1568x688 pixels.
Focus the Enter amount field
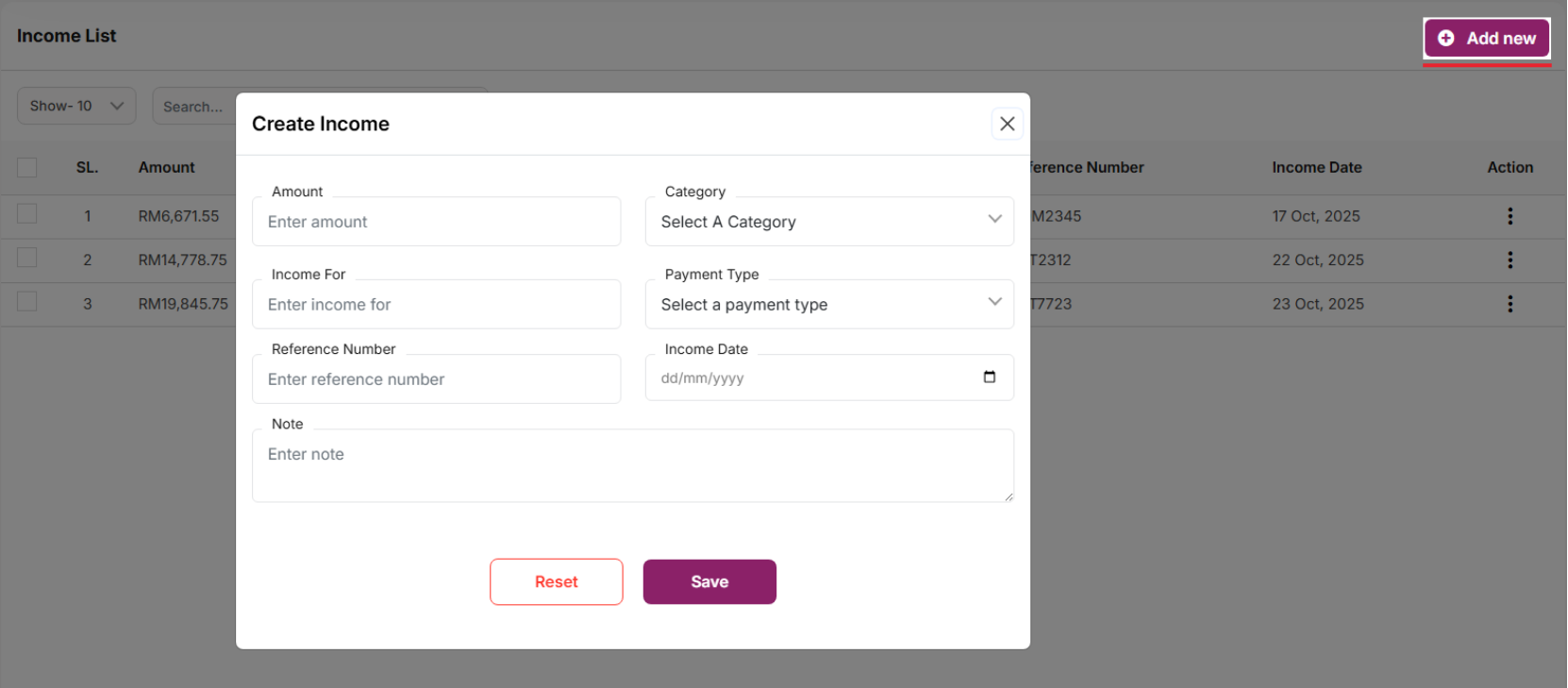point(436,222)
